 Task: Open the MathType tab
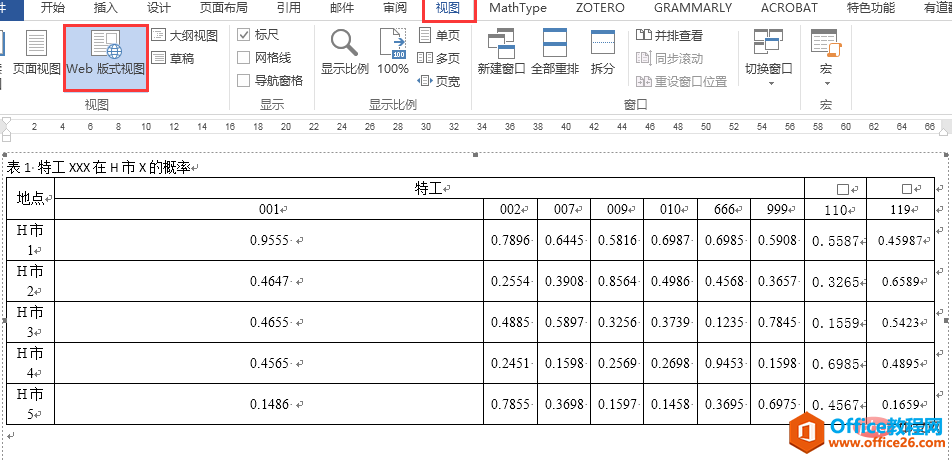click(518, 8)
